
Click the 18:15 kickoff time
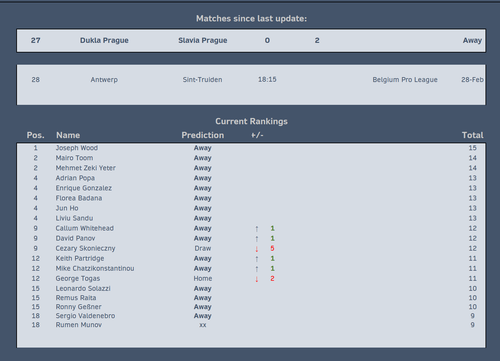(x=267, y=80)
